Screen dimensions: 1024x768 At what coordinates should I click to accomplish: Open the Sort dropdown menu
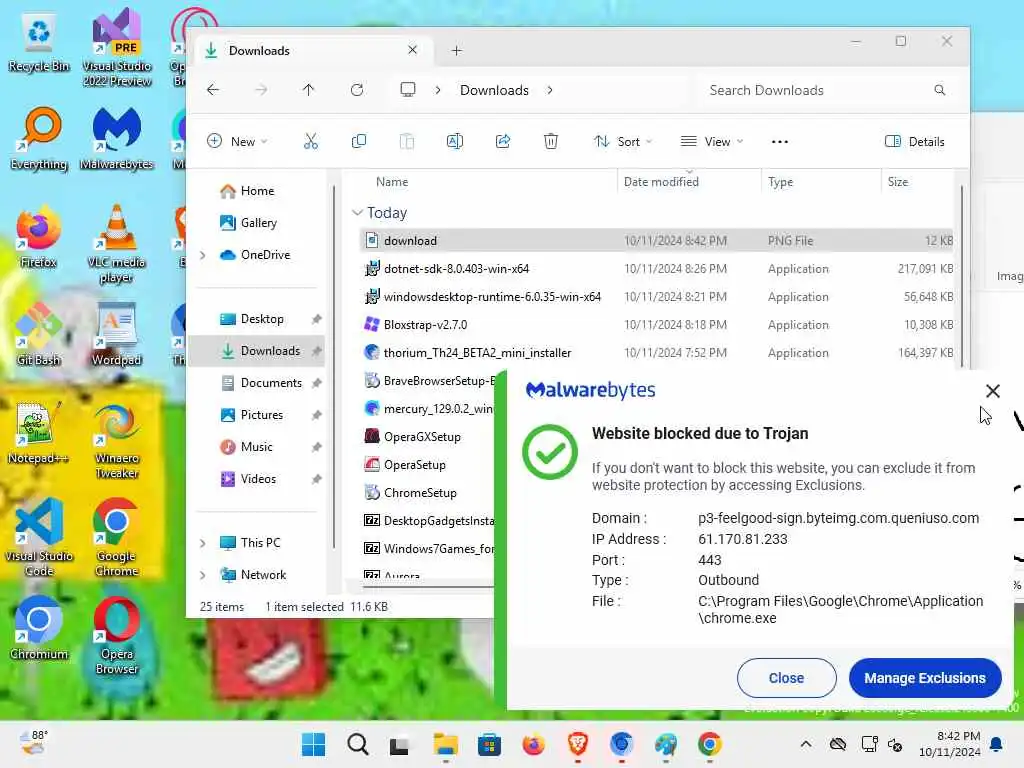coord(622,142)
